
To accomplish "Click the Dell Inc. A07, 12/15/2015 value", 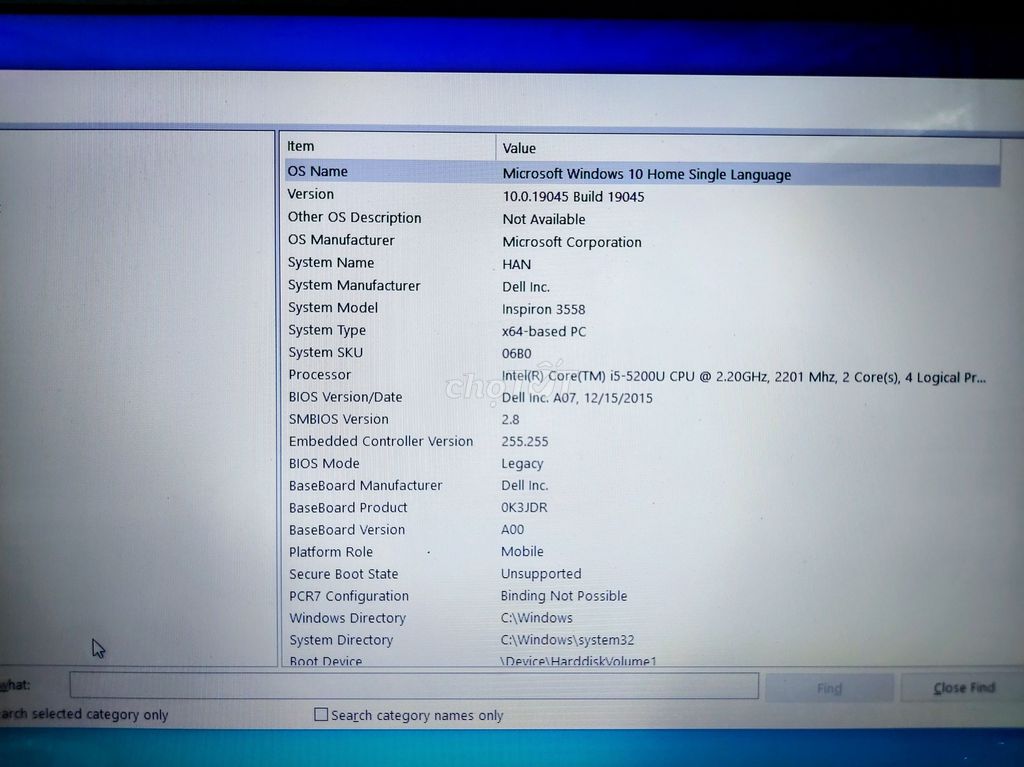I will coord(577,398).
